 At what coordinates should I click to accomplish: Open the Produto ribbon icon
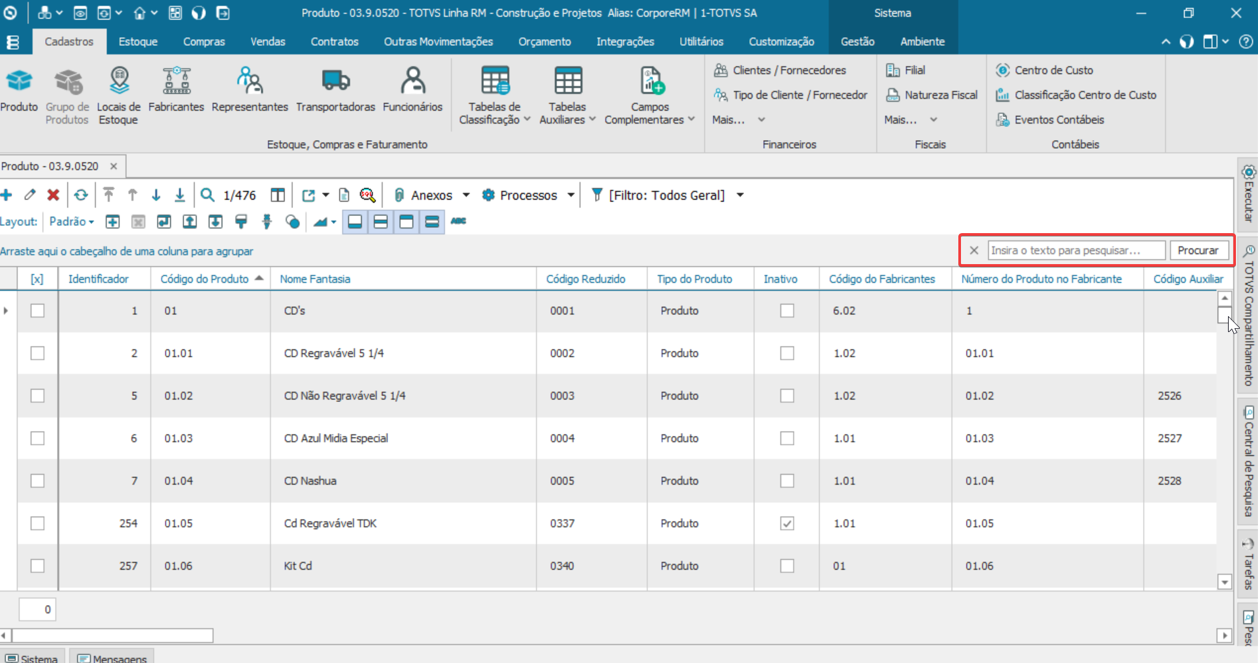19,90
